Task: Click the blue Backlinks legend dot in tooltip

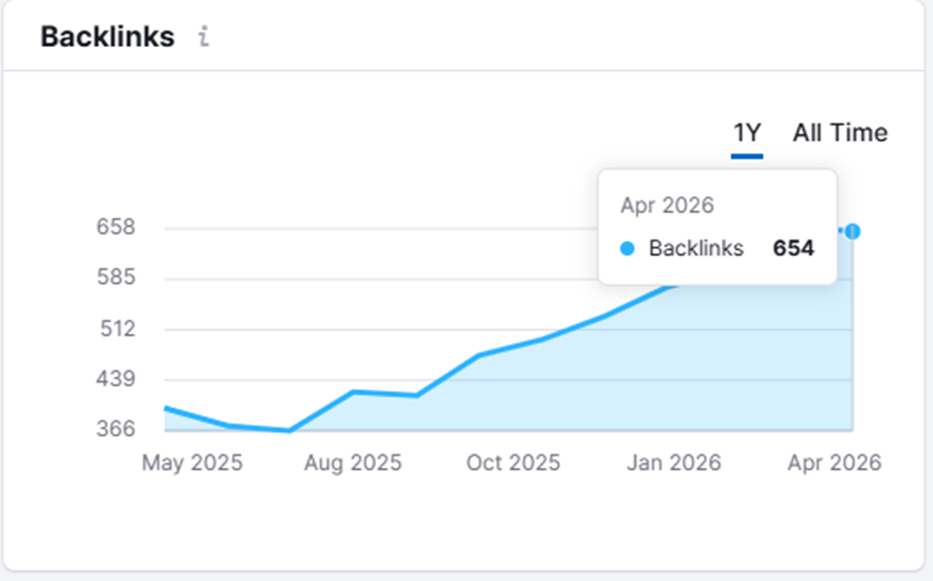Action: (x=628, y=248)
